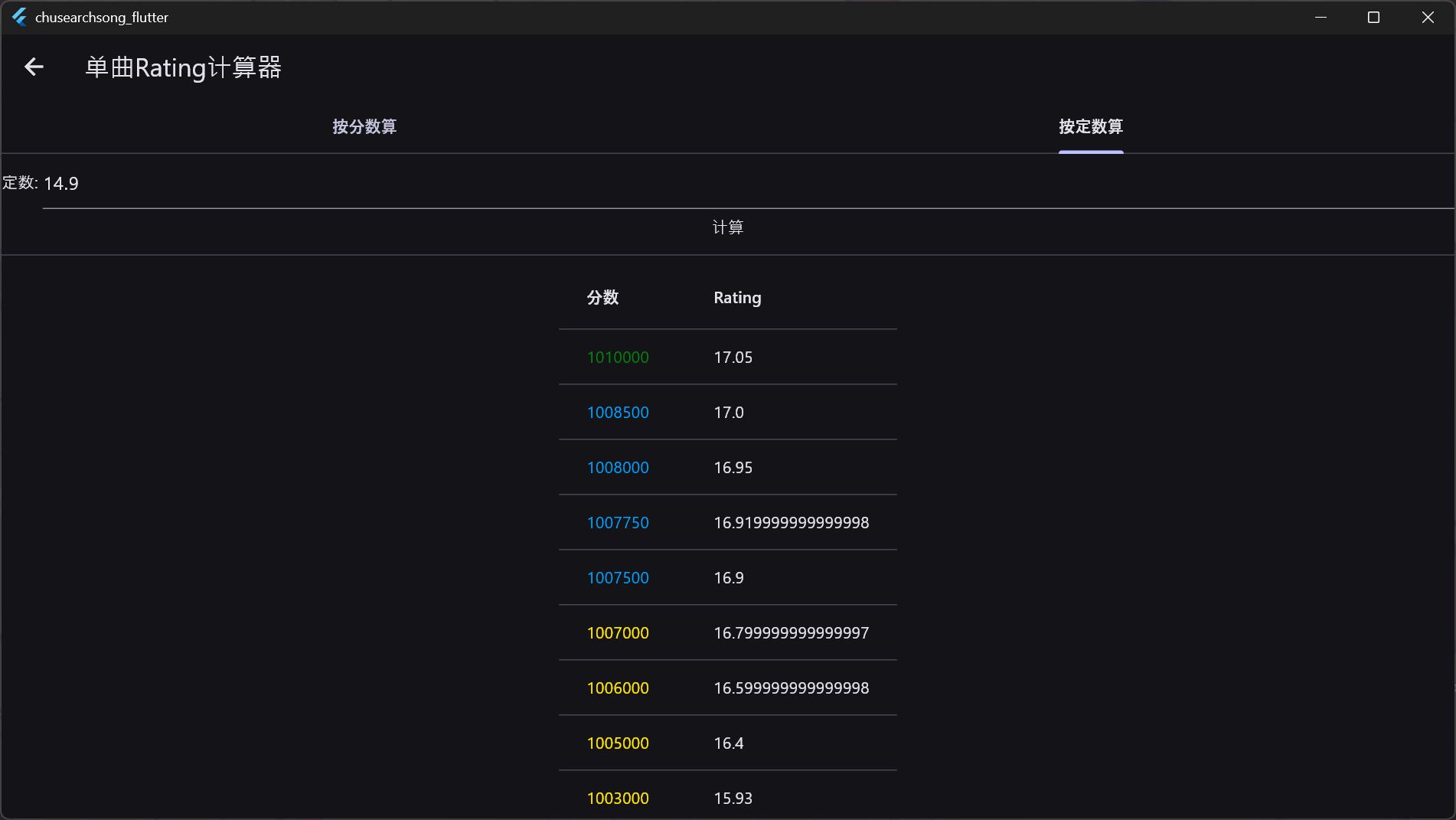Viewport: 1456px width, 820px height.
Task: Click the rating value 16.599999999999998
Action: tap(791, 688)
